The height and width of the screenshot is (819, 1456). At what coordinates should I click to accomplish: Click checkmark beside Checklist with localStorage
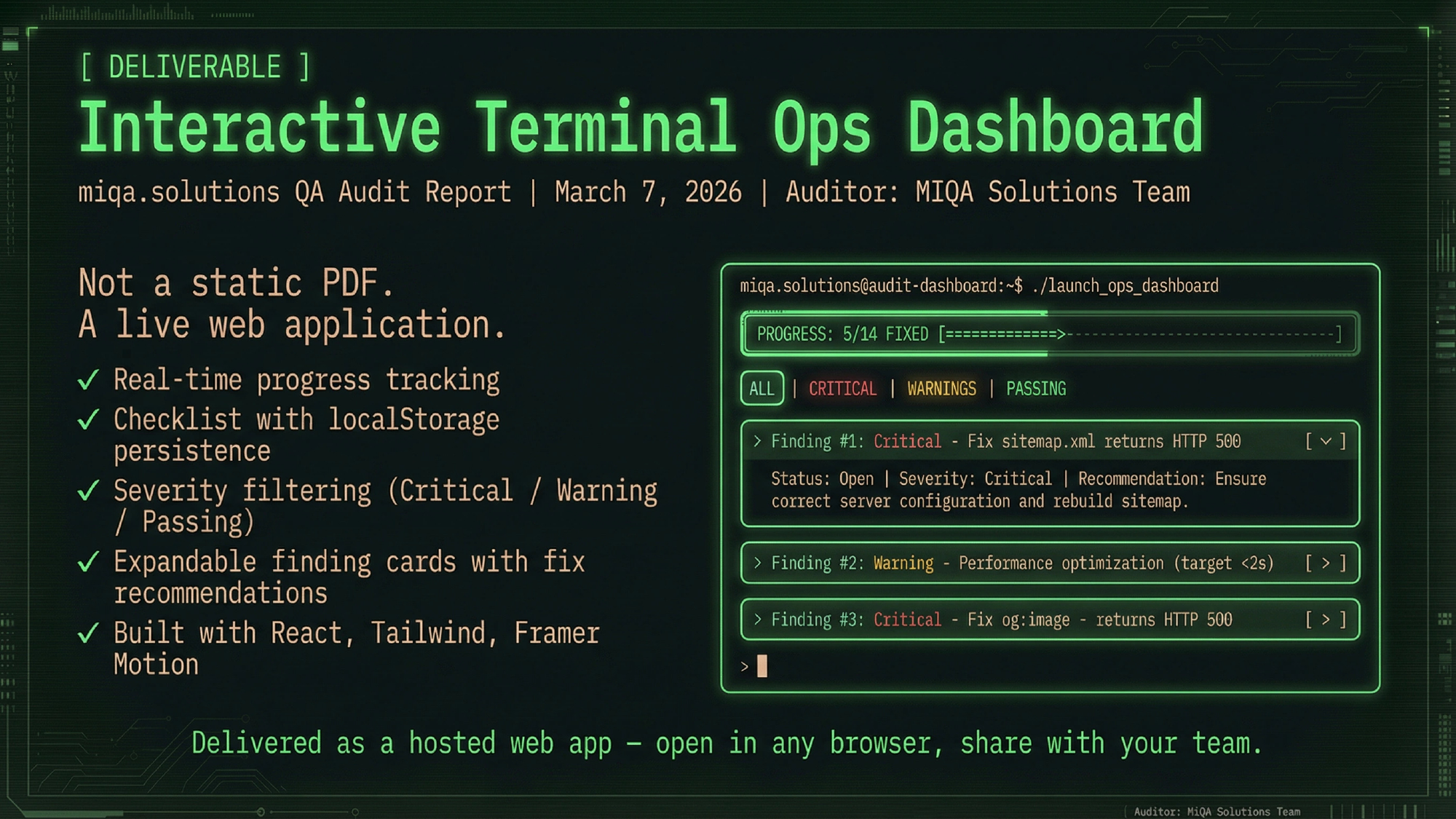click(88, 419)
